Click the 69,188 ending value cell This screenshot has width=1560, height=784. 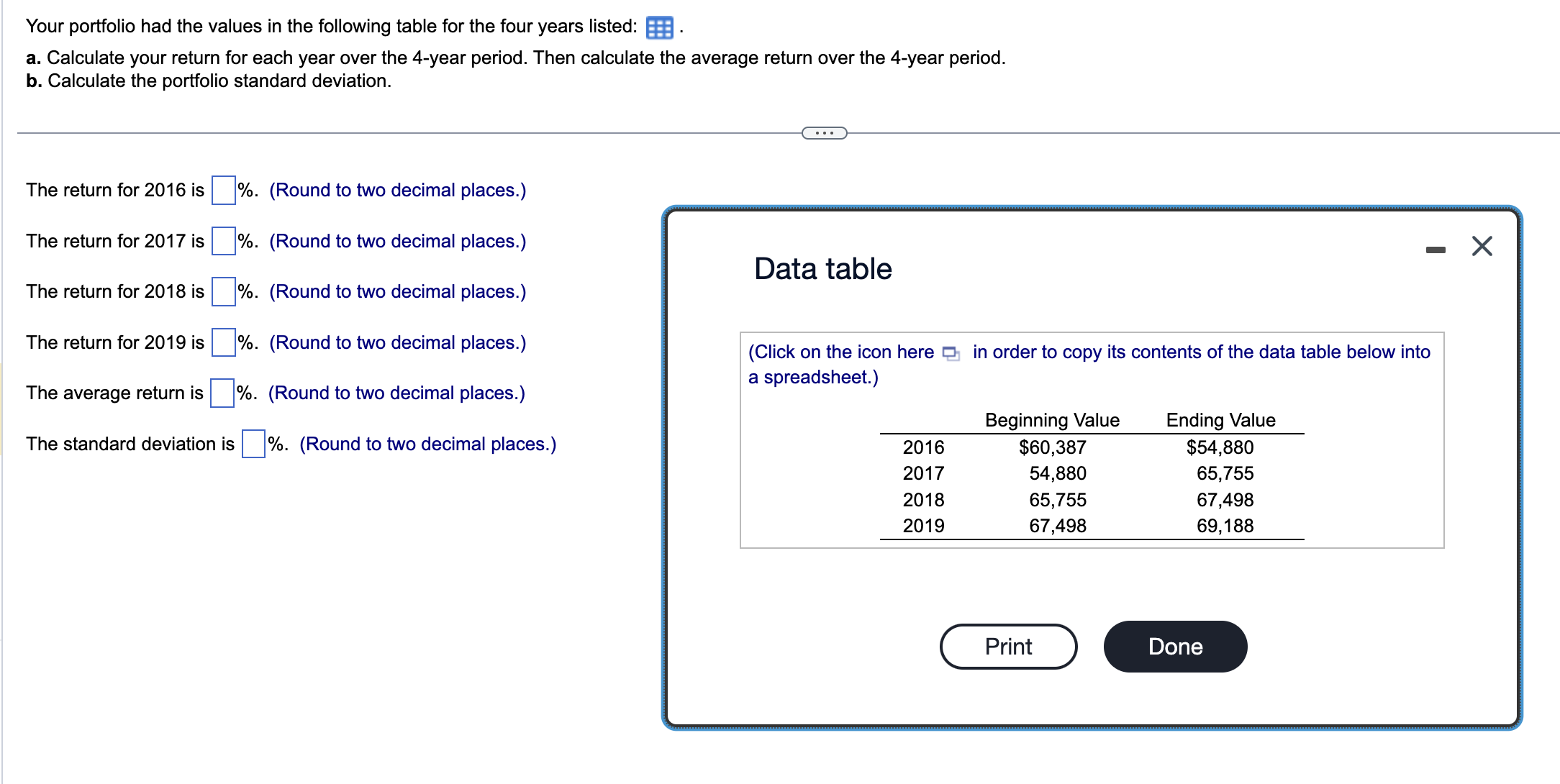(x=1227, y=526)
